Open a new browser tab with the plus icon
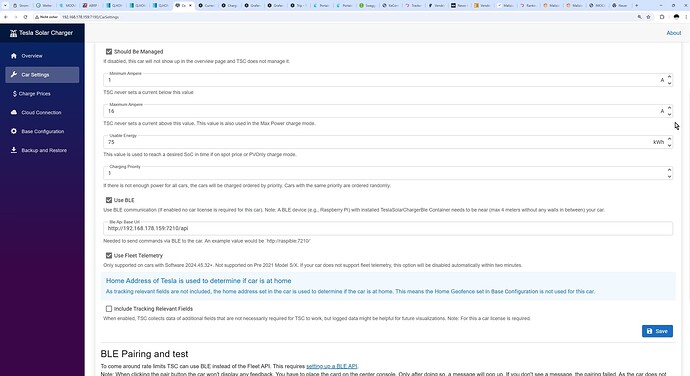The height and width of the screenshot is (376, 690). (x=636, y=5)
